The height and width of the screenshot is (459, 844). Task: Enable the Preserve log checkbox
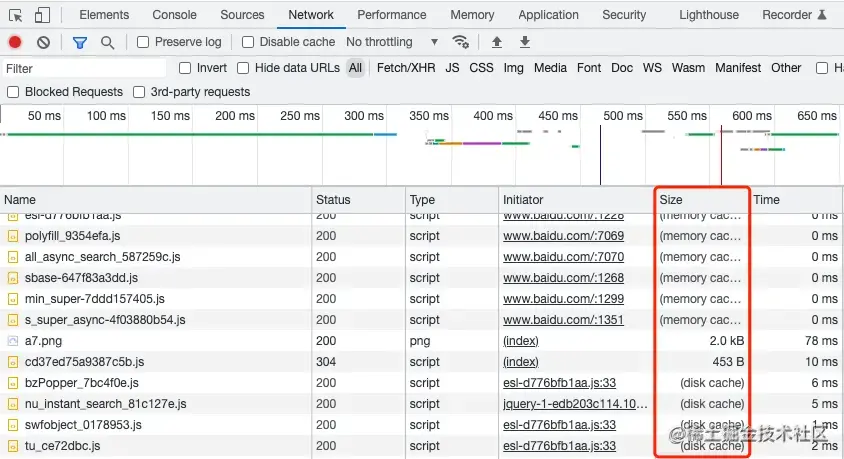(143, 42)
